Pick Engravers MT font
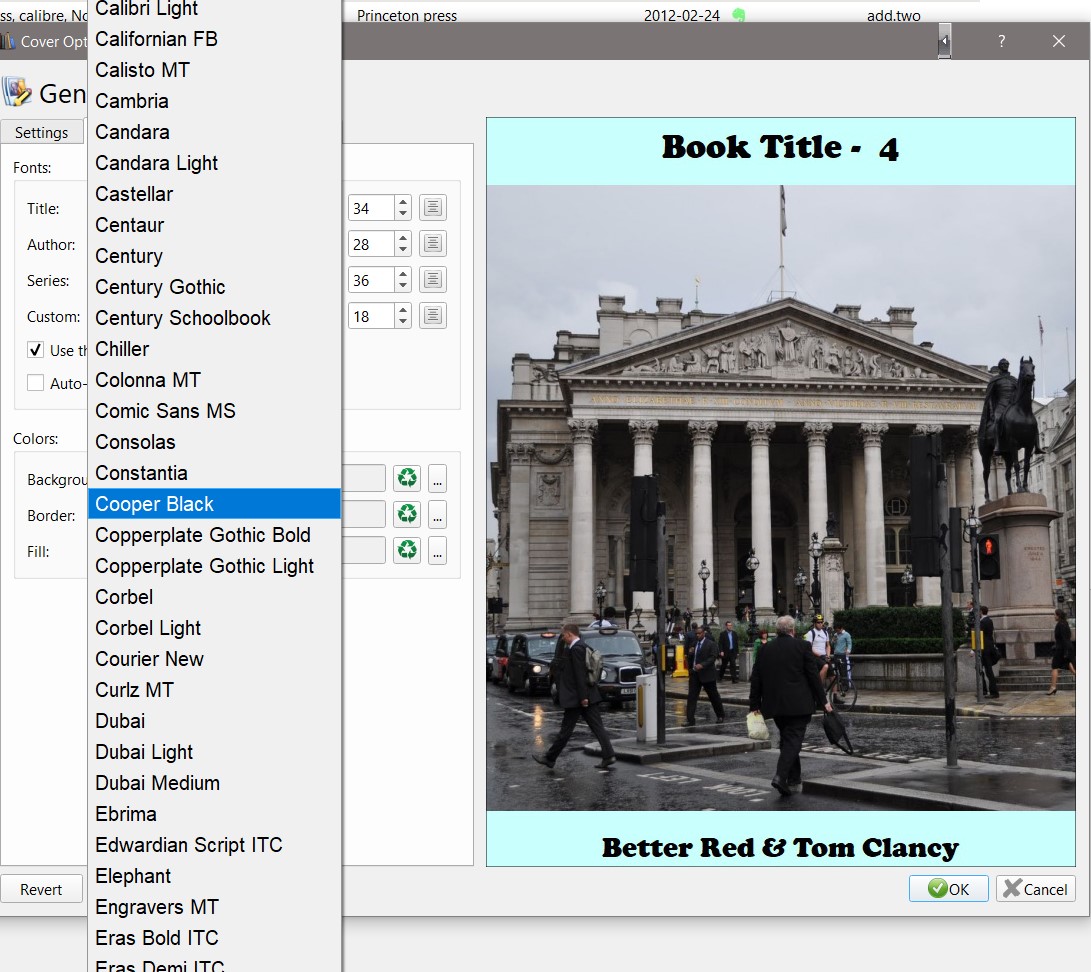This screenshot has width=1091, height=972. click(x=214, y=906)
